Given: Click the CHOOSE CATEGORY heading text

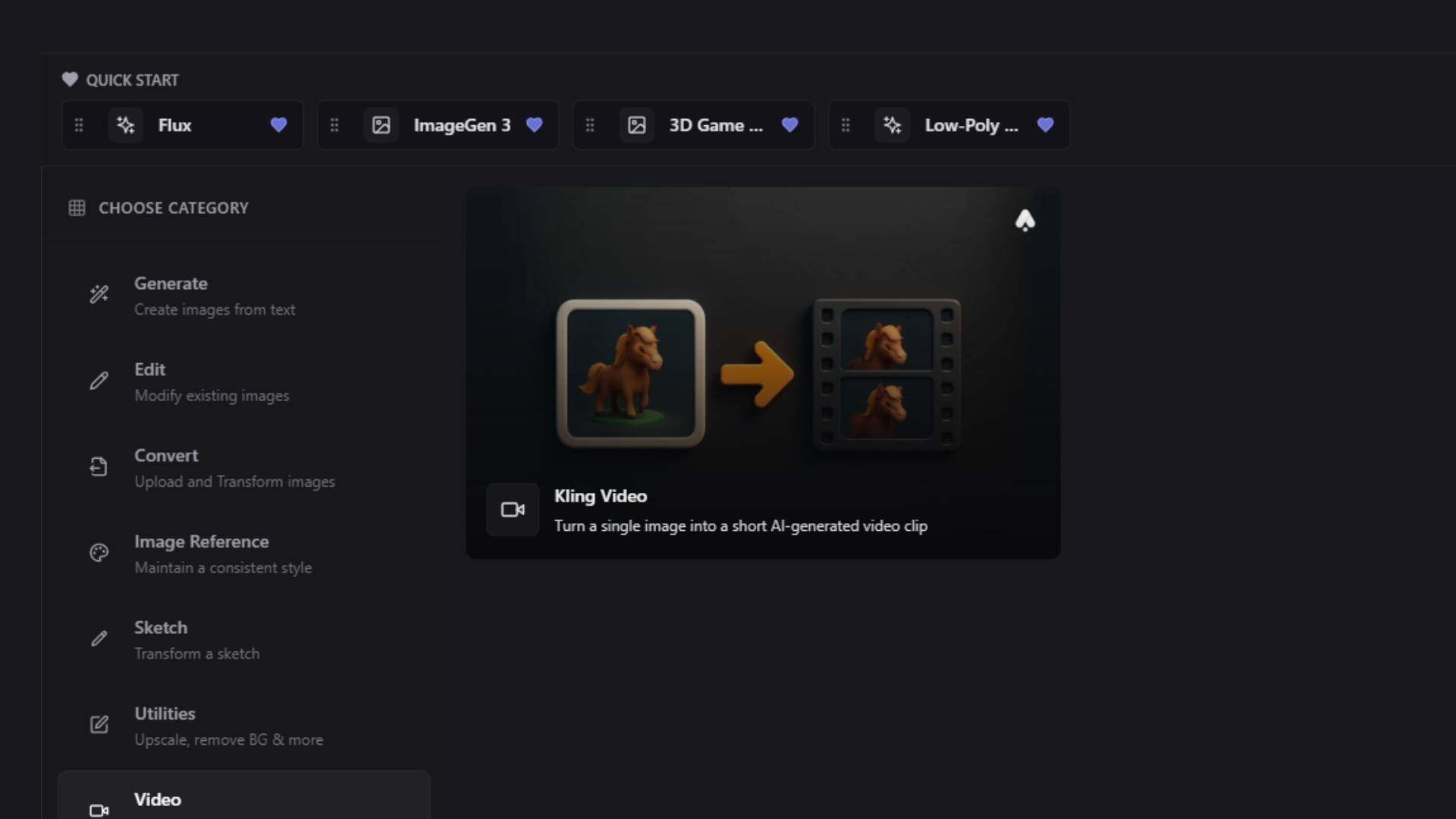Looking at the screenshot, I should coord(174,208).
